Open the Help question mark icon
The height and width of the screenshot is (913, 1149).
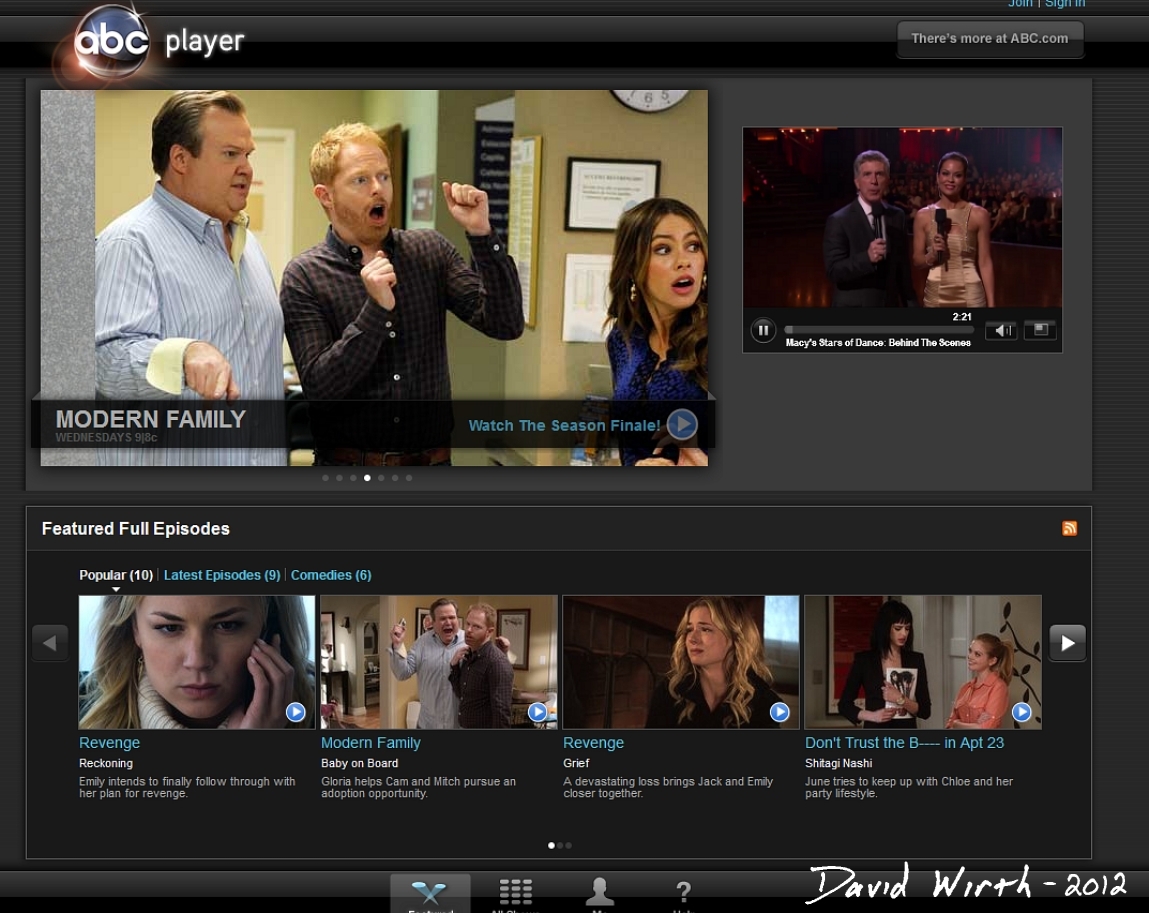(x=683, y=894)
